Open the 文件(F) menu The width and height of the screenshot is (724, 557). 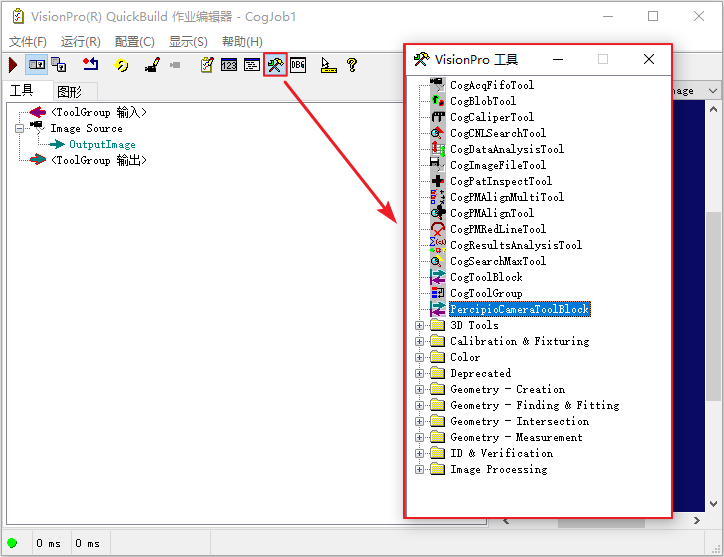click(28, 42)
